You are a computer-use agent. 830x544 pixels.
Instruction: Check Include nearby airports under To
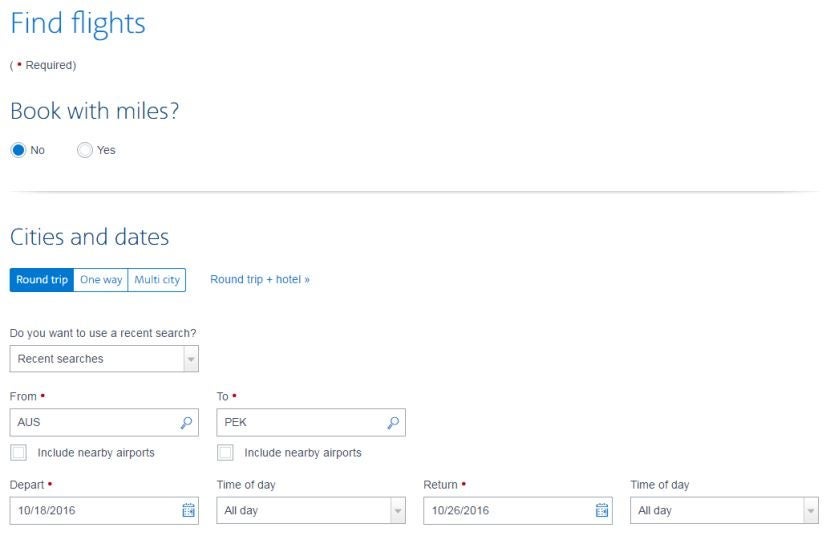tap(225, 453)
